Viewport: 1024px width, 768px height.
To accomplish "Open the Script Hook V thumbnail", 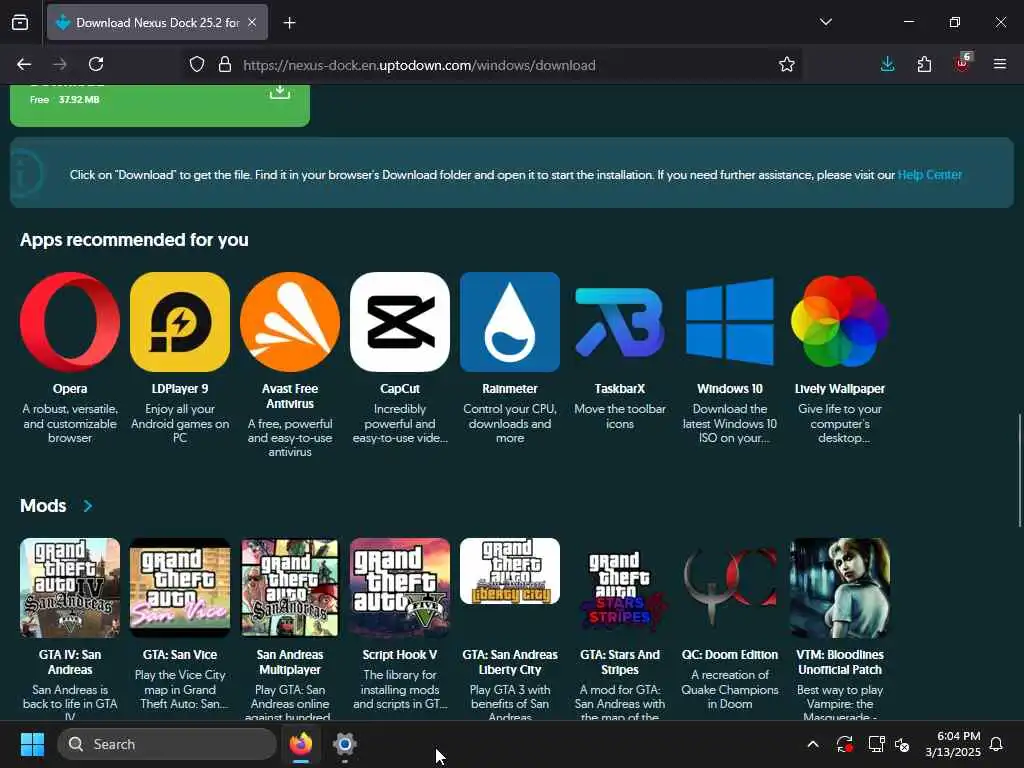I will coord(400,588).
